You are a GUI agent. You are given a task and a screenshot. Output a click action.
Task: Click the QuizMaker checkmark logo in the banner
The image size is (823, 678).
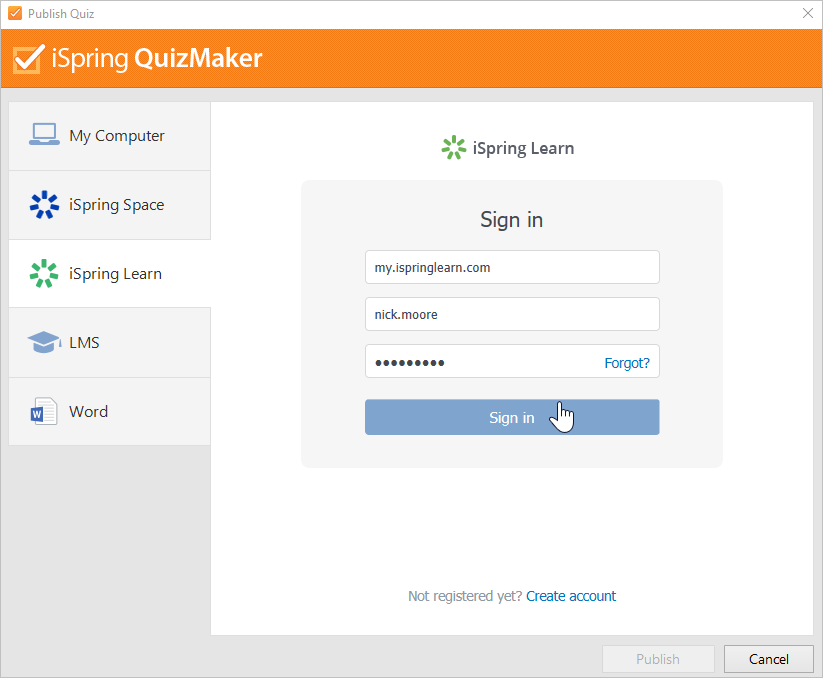tap(27, 59)
